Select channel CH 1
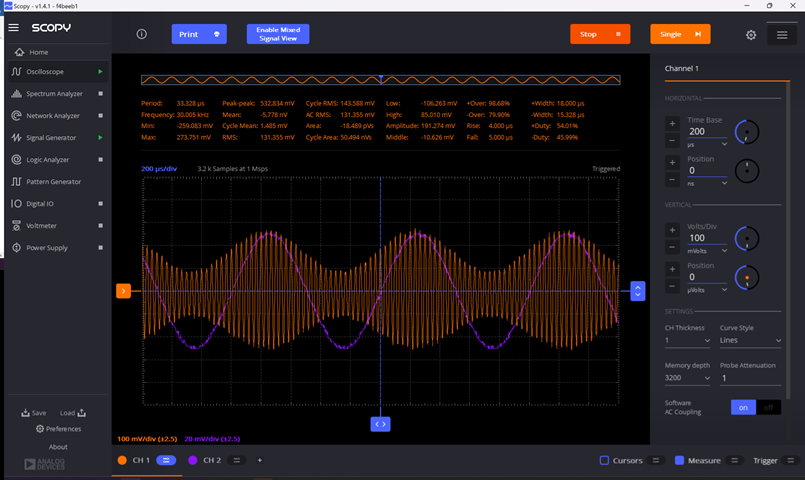 (x=135, y=460)
